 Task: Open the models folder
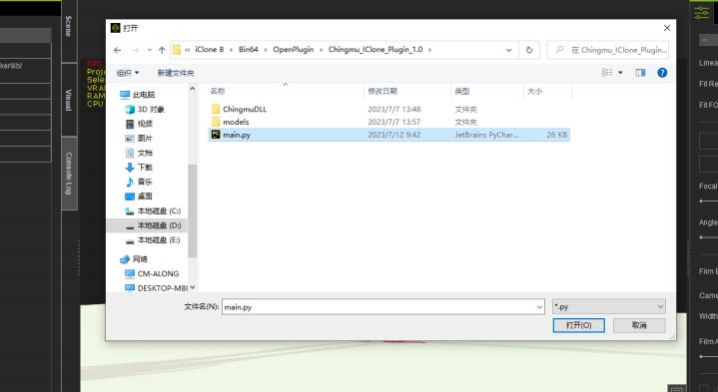pos(236,122)
